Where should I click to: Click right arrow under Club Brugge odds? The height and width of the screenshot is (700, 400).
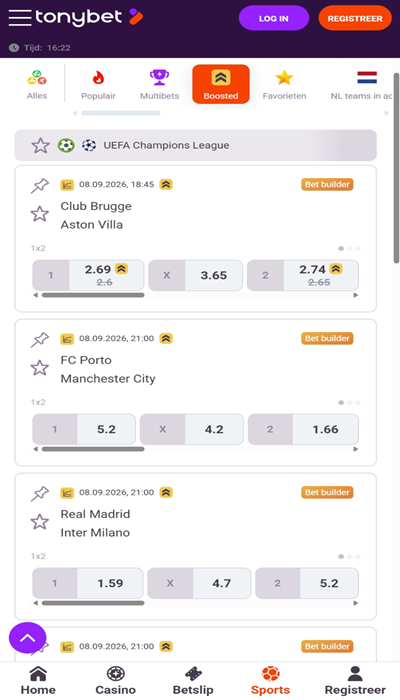356,295
